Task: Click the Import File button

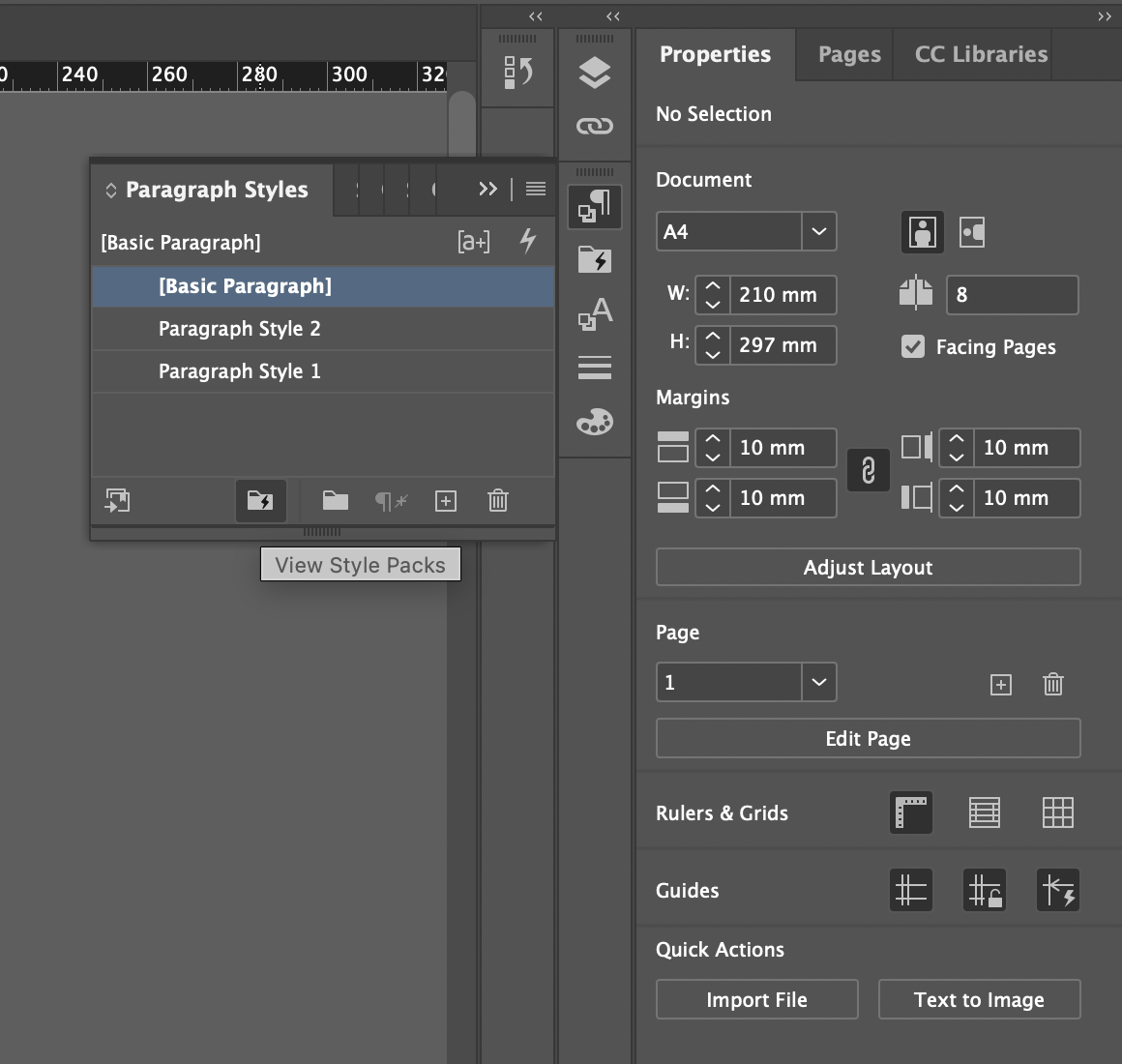Action: (x=756, y=999)
